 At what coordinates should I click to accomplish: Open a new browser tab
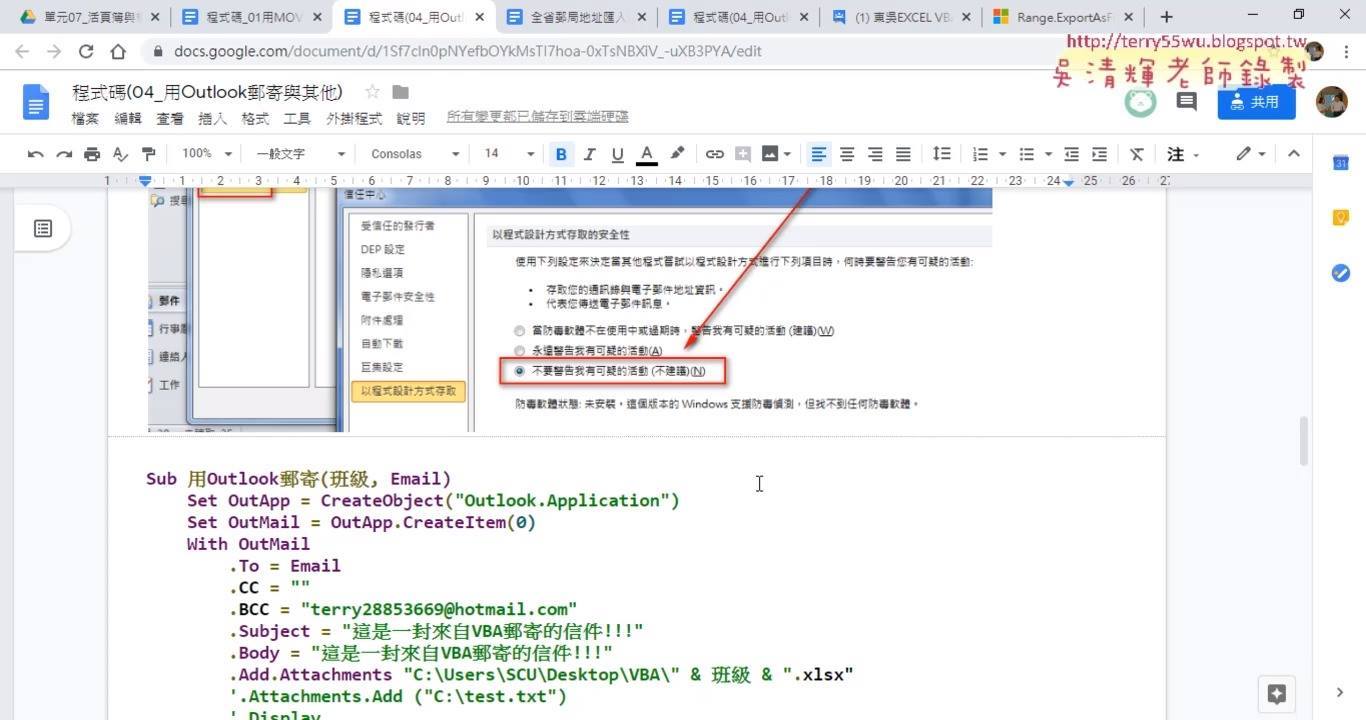pos(1166,17)
